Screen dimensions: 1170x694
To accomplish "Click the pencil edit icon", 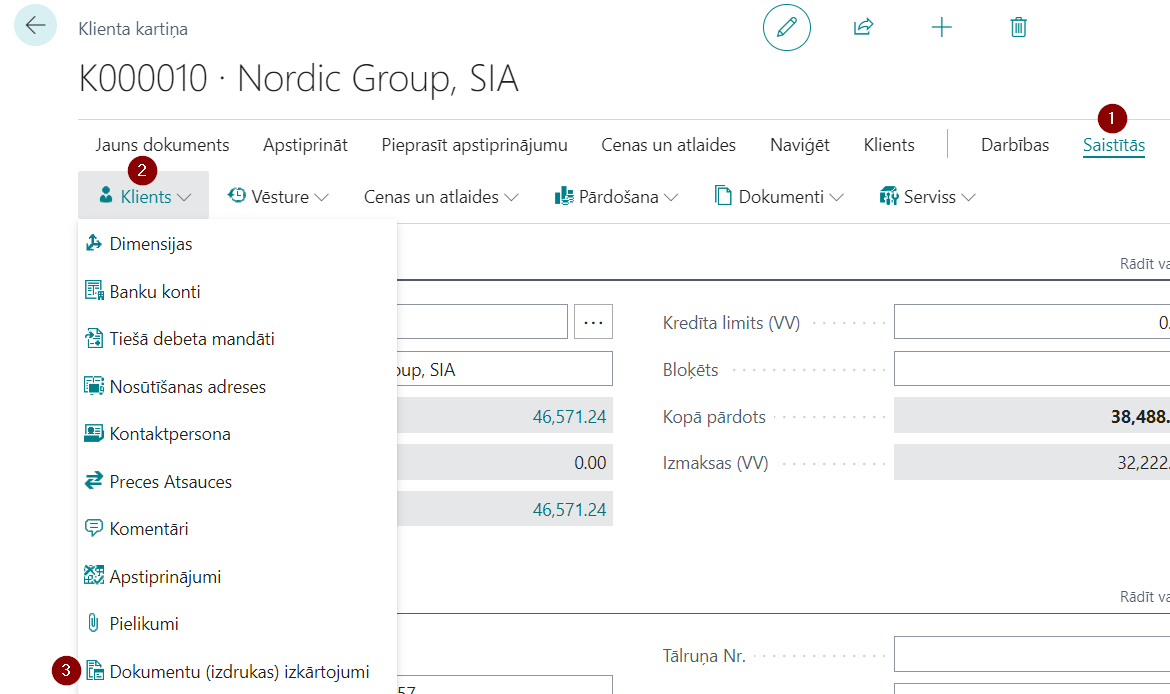I will pyautogui.click(x=786, y=28).
